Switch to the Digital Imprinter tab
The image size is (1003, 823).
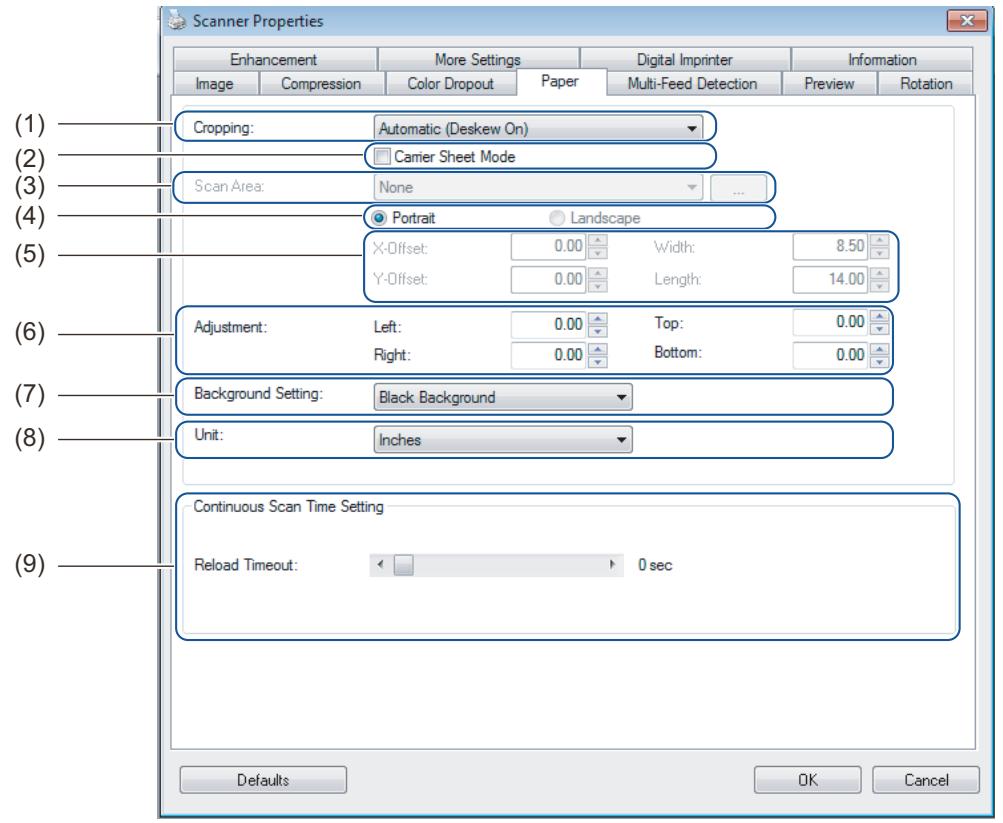pos(684,59)
